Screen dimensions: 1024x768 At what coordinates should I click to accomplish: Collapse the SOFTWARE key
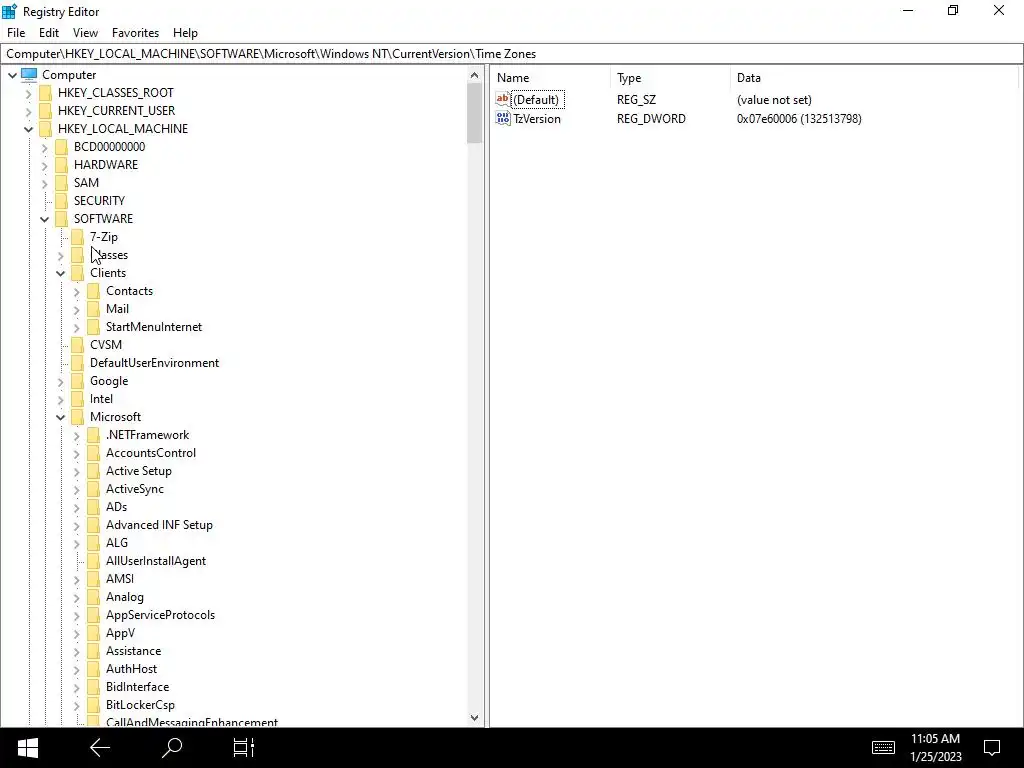point(44,219)
